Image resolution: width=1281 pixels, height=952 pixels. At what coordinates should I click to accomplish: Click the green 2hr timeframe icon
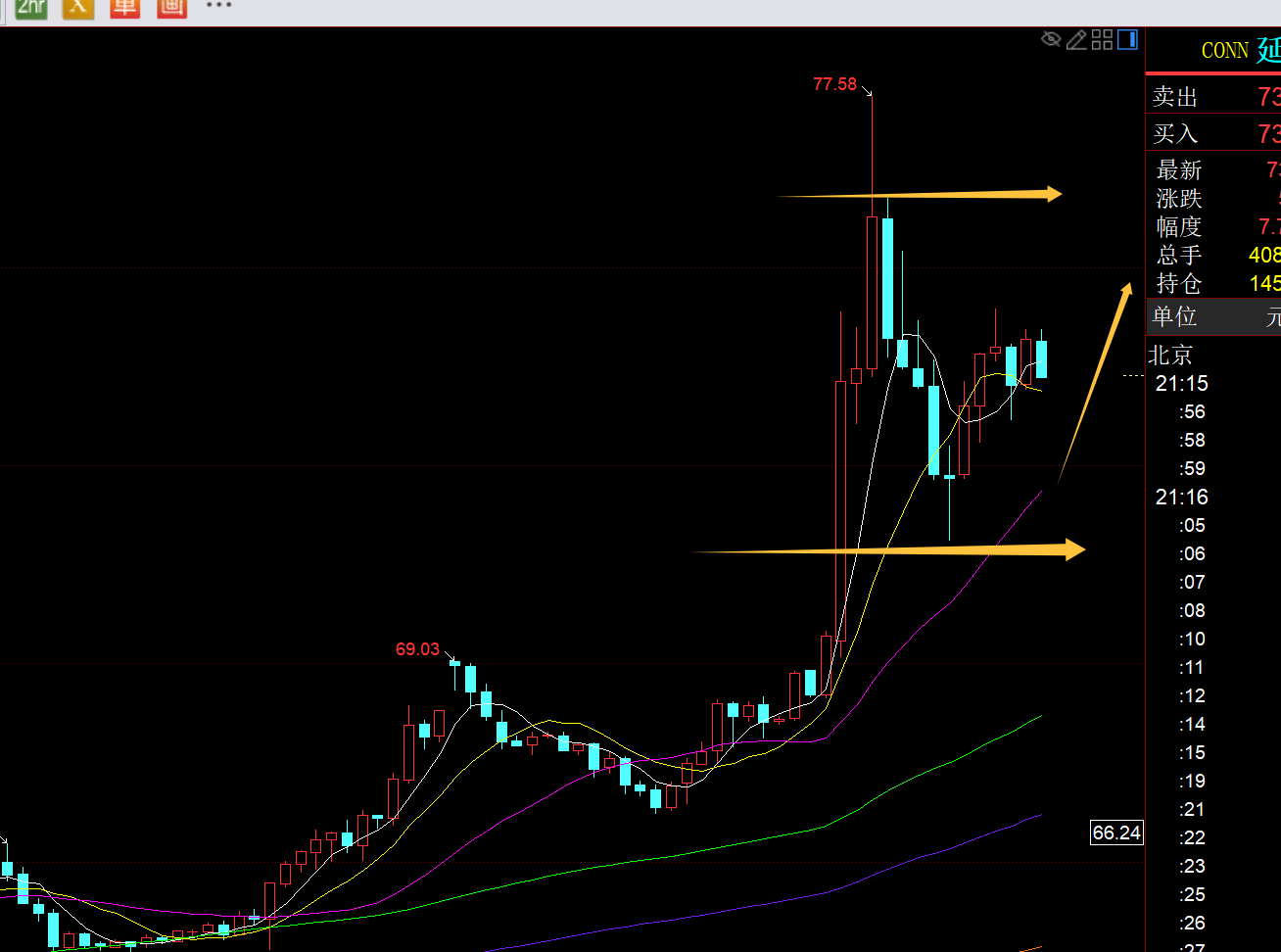(x=30, y=7)
